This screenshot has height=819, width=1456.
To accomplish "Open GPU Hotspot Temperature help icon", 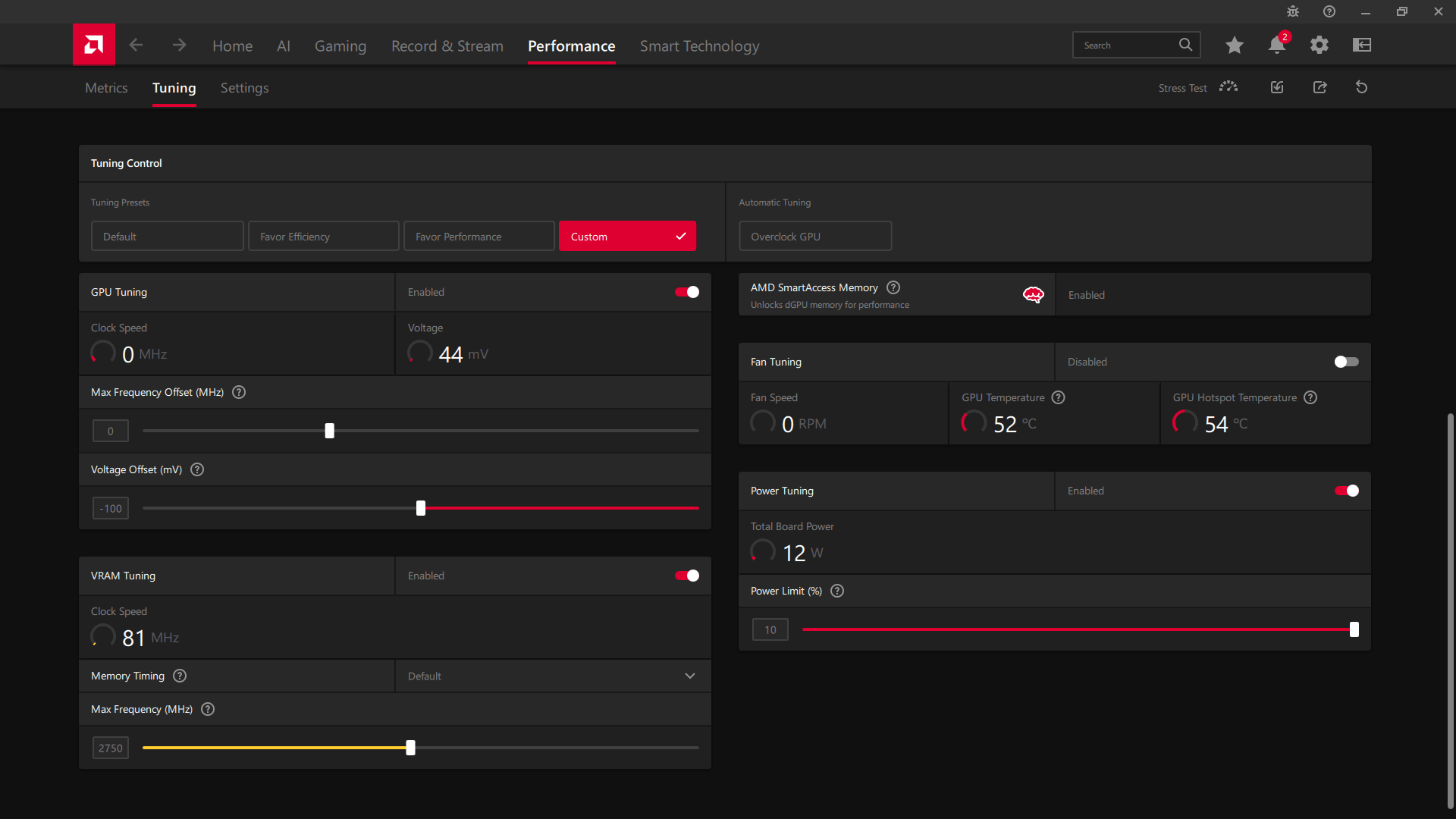I will (x=1310, y=397).
